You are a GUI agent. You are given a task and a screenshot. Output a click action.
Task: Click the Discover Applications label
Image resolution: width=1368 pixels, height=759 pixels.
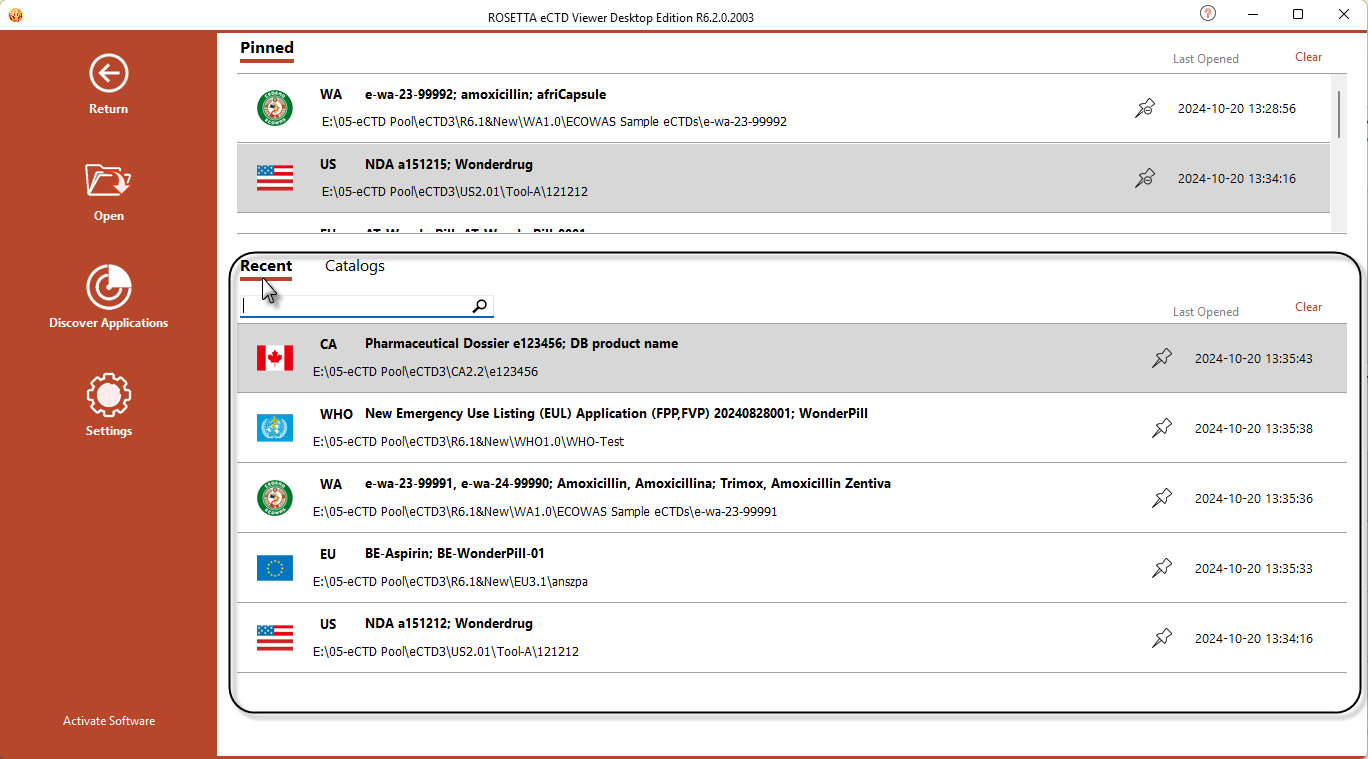pos(108,323)
